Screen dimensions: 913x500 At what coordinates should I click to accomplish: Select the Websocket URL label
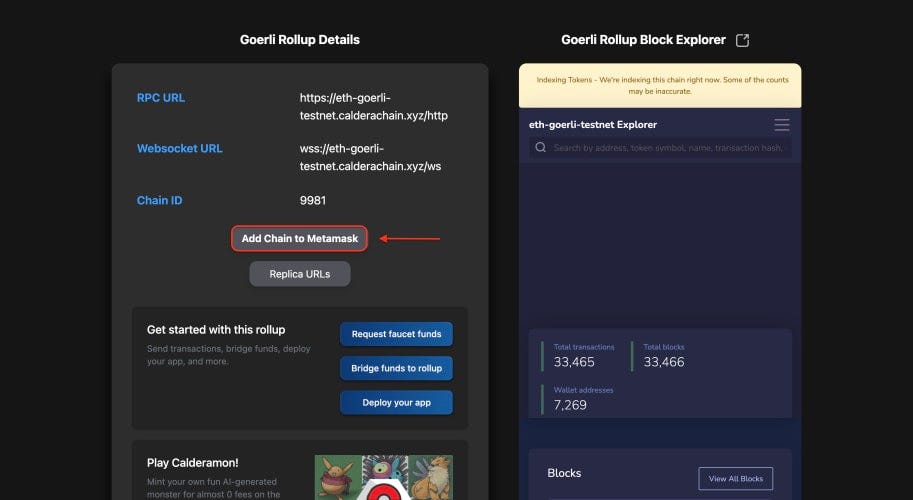(x=179, y=148)
